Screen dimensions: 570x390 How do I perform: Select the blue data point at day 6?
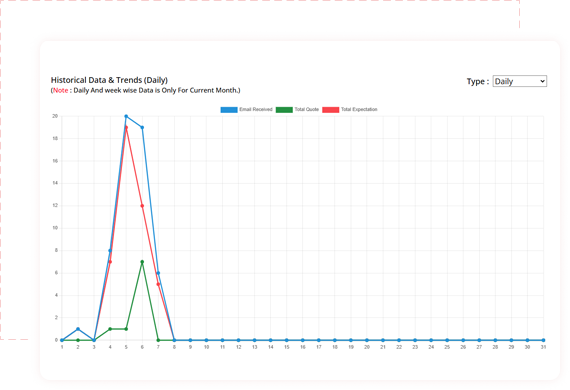pyautogui.click(x=142, y=128)
